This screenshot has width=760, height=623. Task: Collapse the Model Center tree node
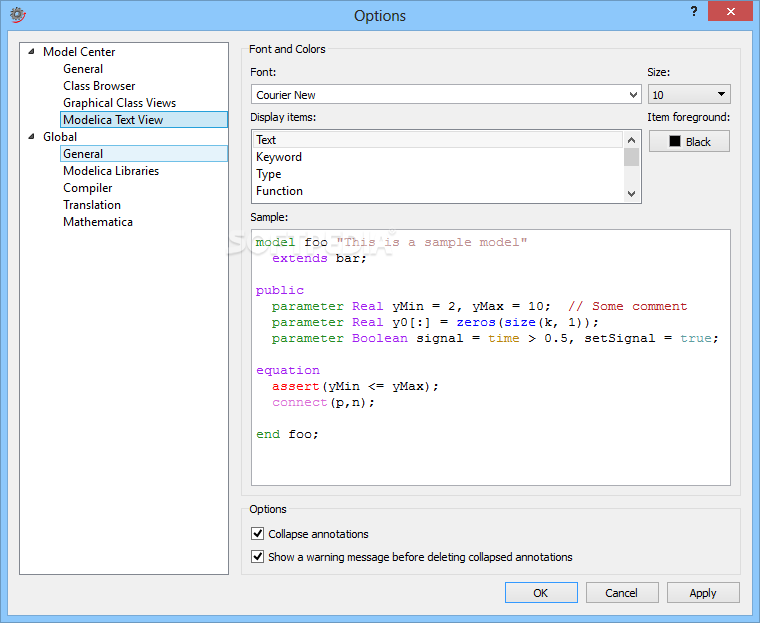(32, 51)
